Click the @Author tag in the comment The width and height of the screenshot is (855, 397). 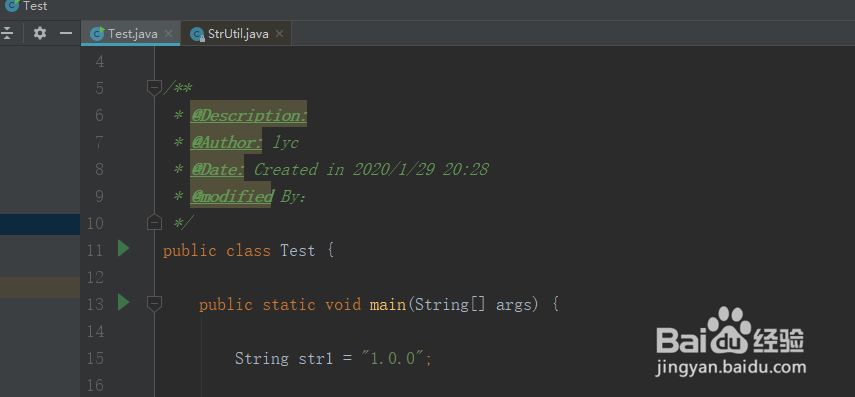tap(226, 142)
